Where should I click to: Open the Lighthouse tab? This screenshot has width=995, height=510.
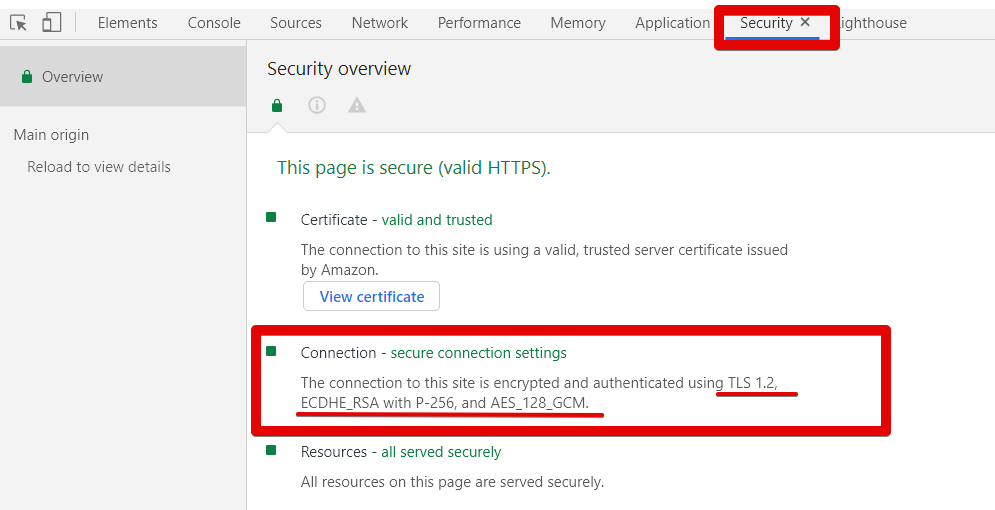pyautogui.click(x=874, y=23)
